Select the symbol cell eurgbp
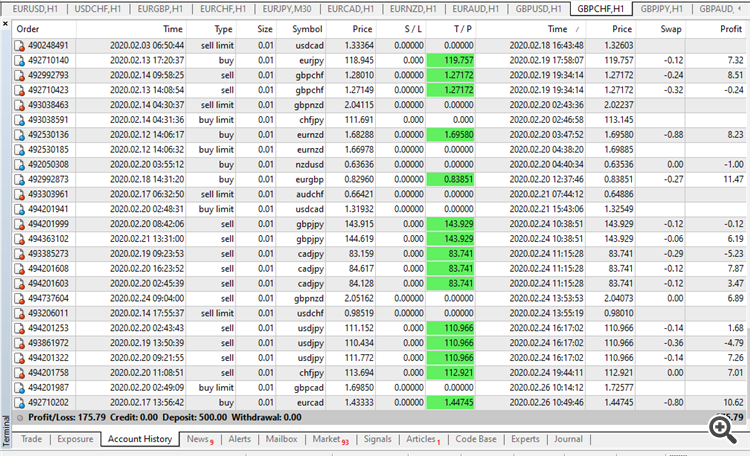The image size is (750, 456). [301, 180]
